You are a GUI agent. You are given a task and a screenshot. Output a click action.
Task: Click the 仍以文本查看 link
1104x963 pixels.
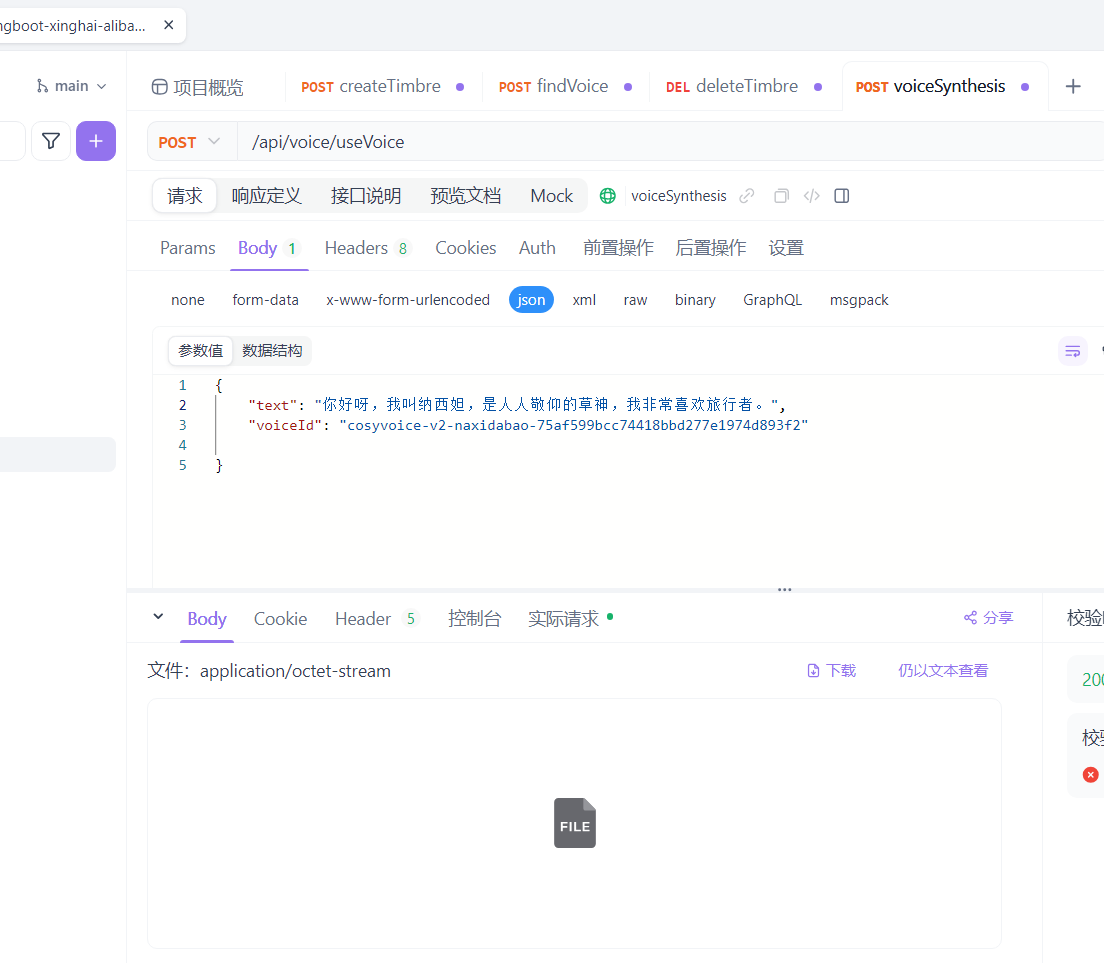pyautogui.click(x=942, y=670)
